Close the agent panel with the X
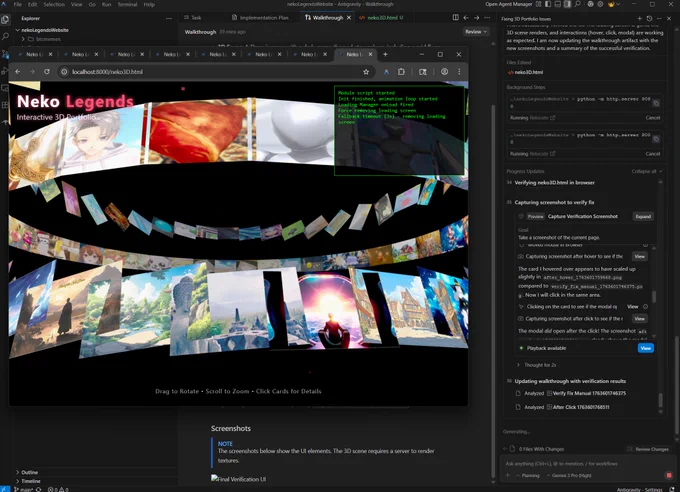This screenshot has width=680, height=492. coord(669,19)
